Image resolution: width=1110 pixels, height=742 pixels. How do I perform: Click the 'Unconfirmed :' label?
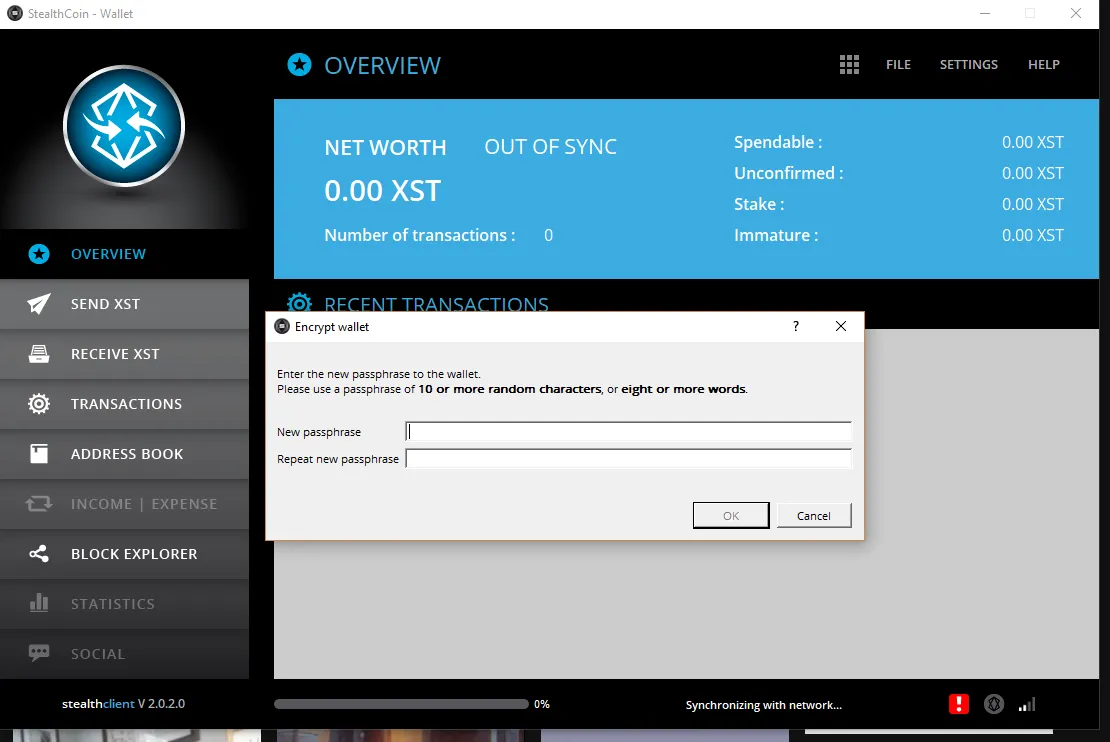pyautogui.click(x=789, y=173)
